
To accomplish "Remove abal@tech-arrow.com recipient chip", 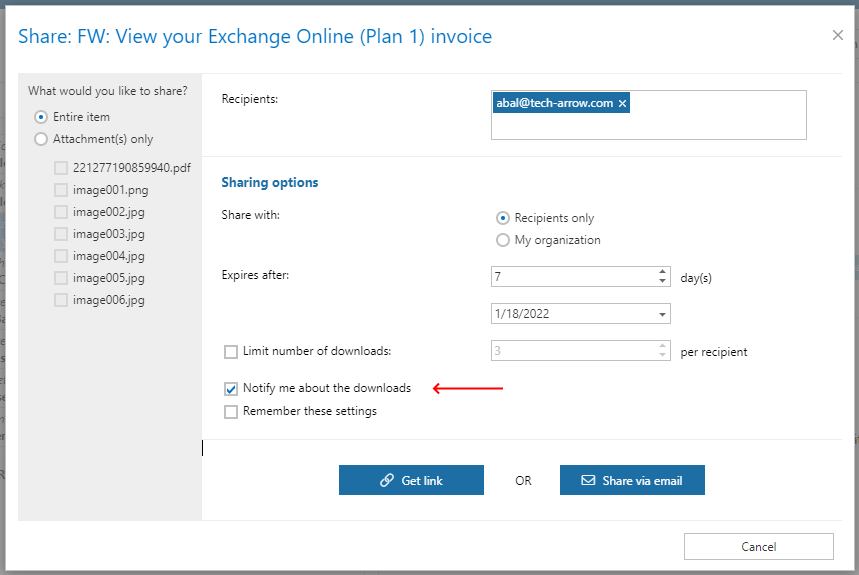I will [622, 104].
